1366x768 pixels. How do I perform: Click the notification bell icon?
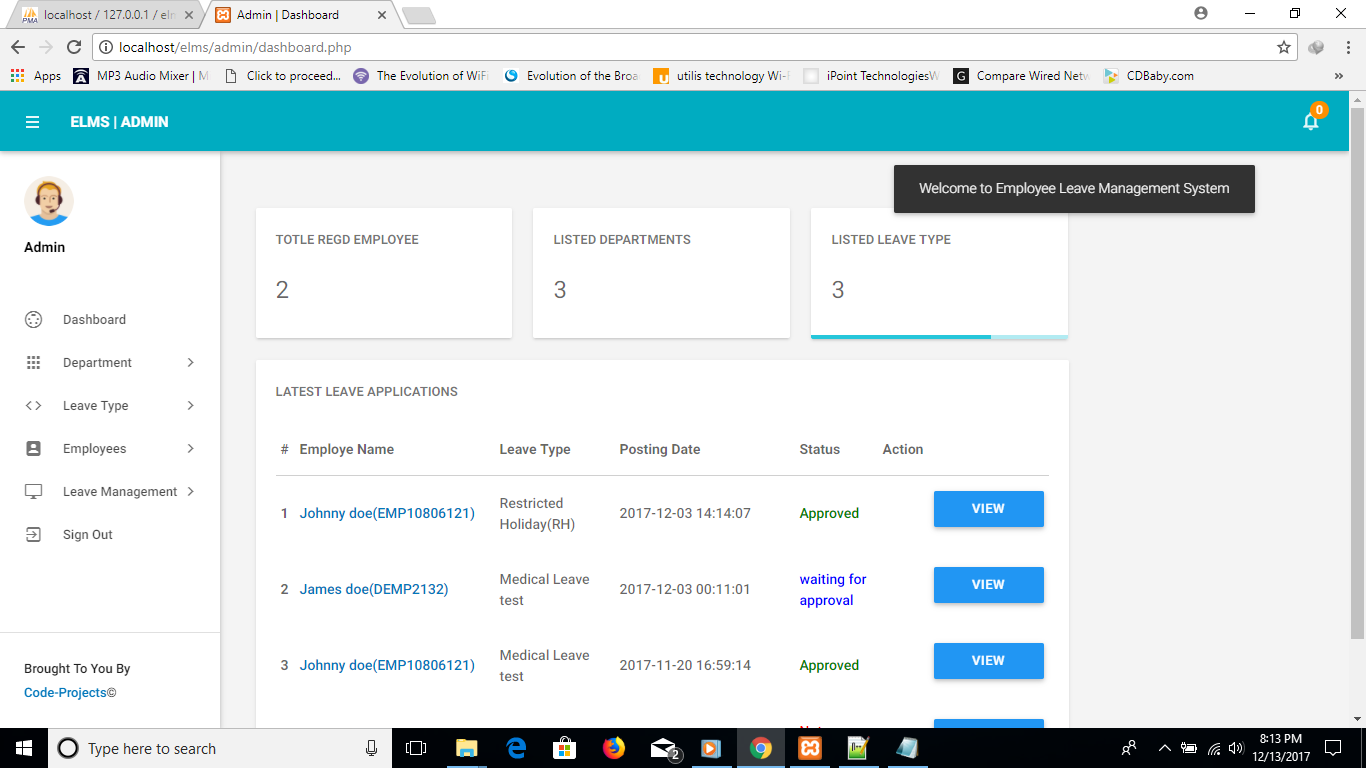[x=1310, y=120]
